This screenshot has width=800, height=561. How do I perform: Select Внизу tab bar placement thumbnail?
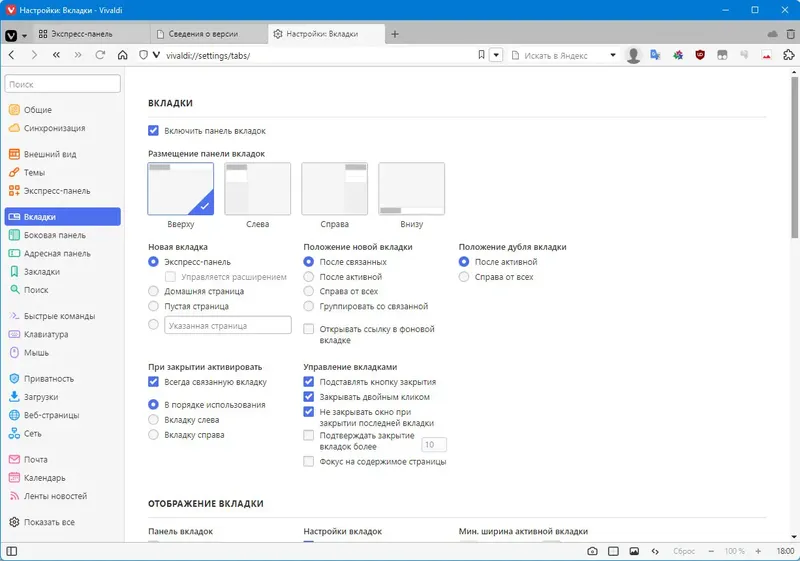(412, 189)
